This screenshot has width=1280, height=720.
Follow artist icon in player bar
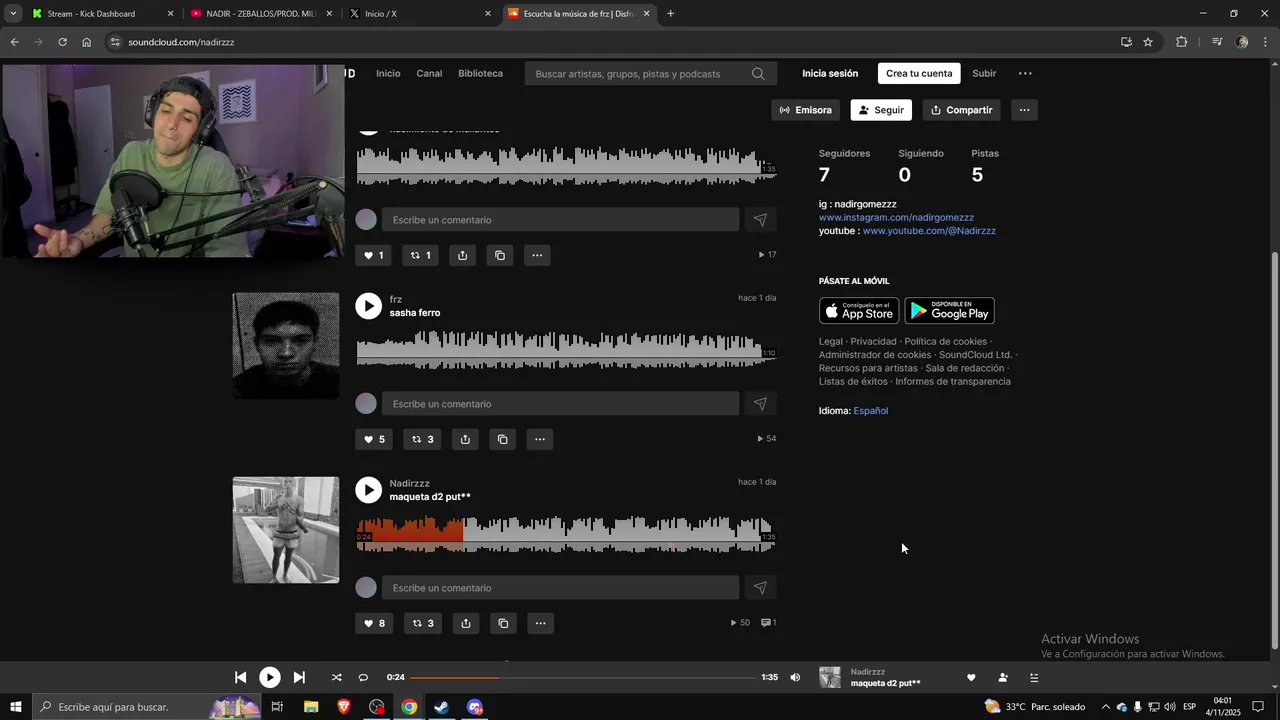click(x=1003, y=677)
